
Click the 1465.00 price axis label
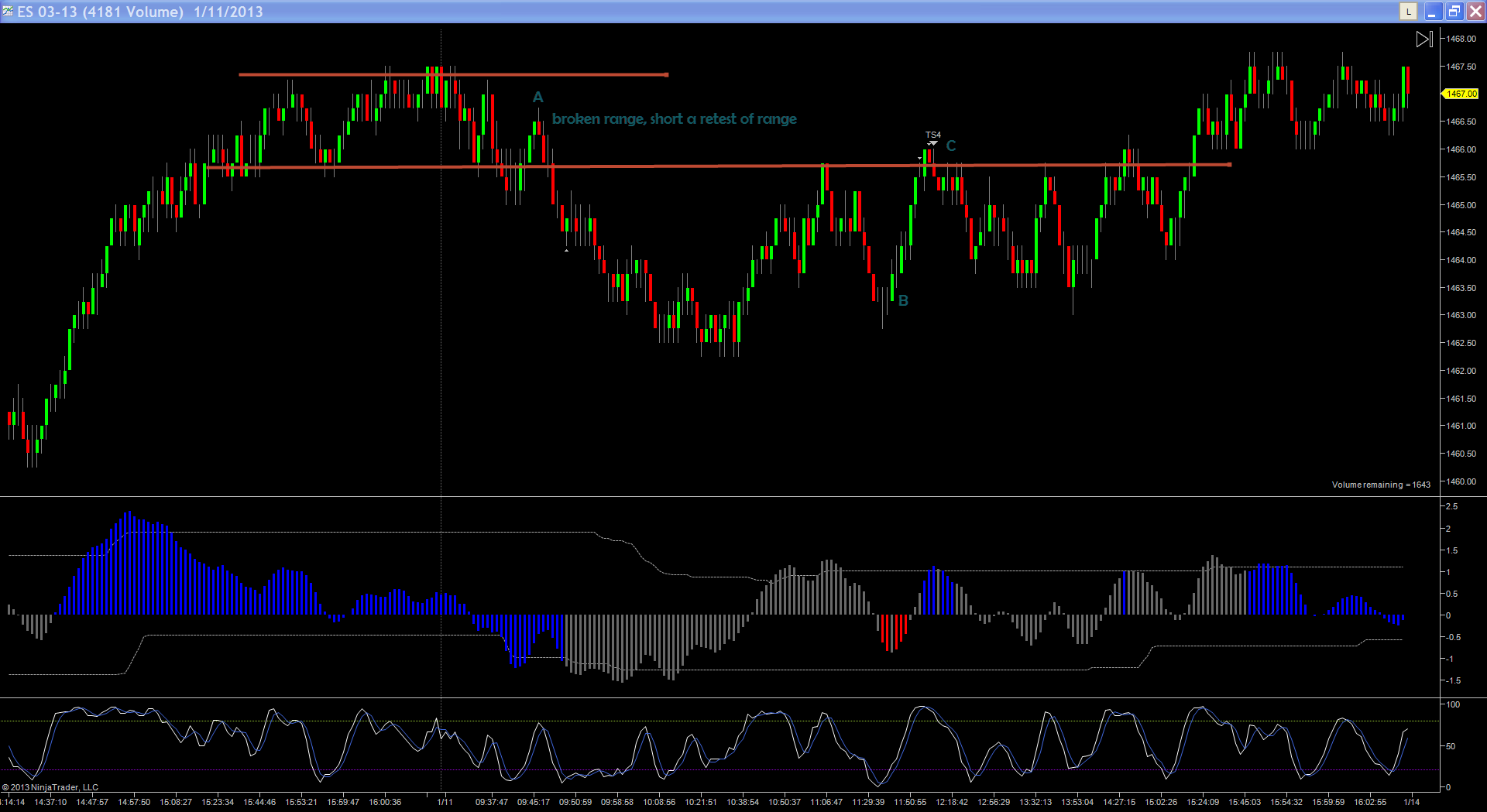point(1461,205)
